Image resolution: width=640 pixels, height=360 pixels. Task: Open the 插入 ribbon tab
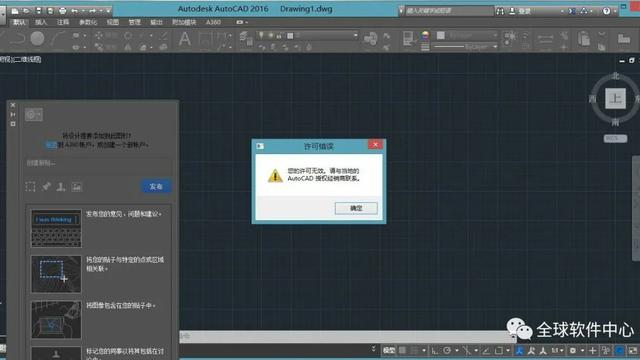pos(41,22)
